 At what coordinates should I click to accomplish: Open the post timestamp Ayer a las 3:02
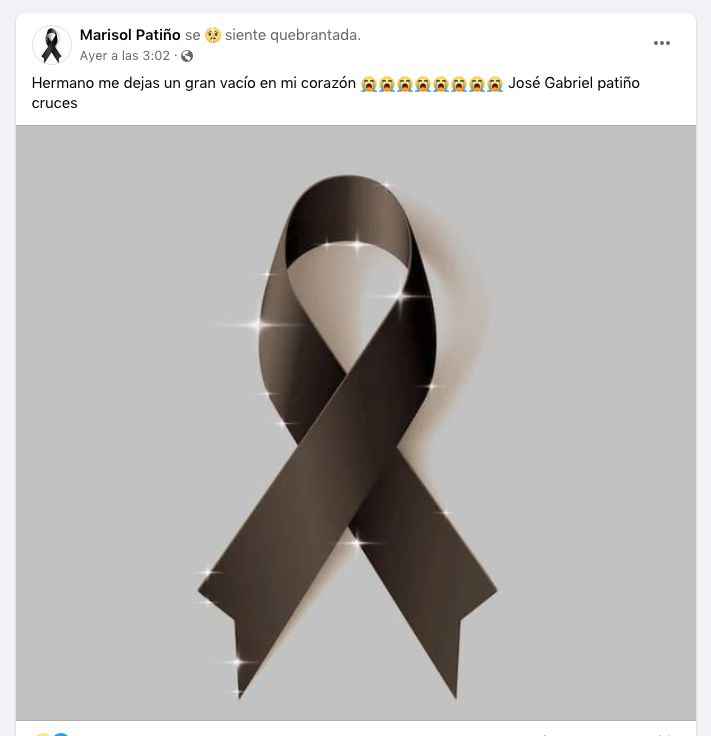[x=124, y=56]
